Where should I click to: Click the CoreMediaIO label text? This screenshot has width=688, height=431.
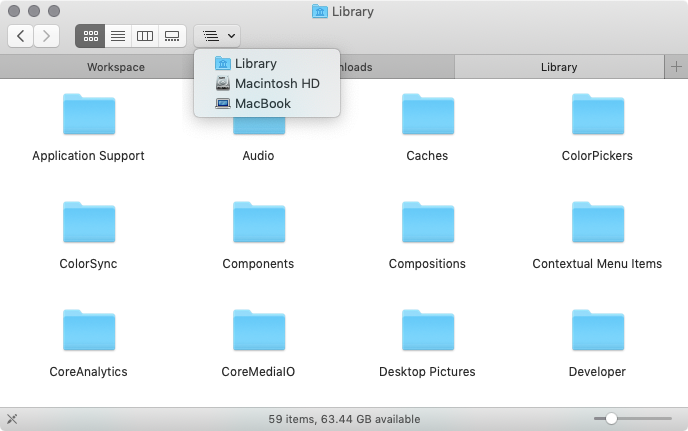(258, 372)
